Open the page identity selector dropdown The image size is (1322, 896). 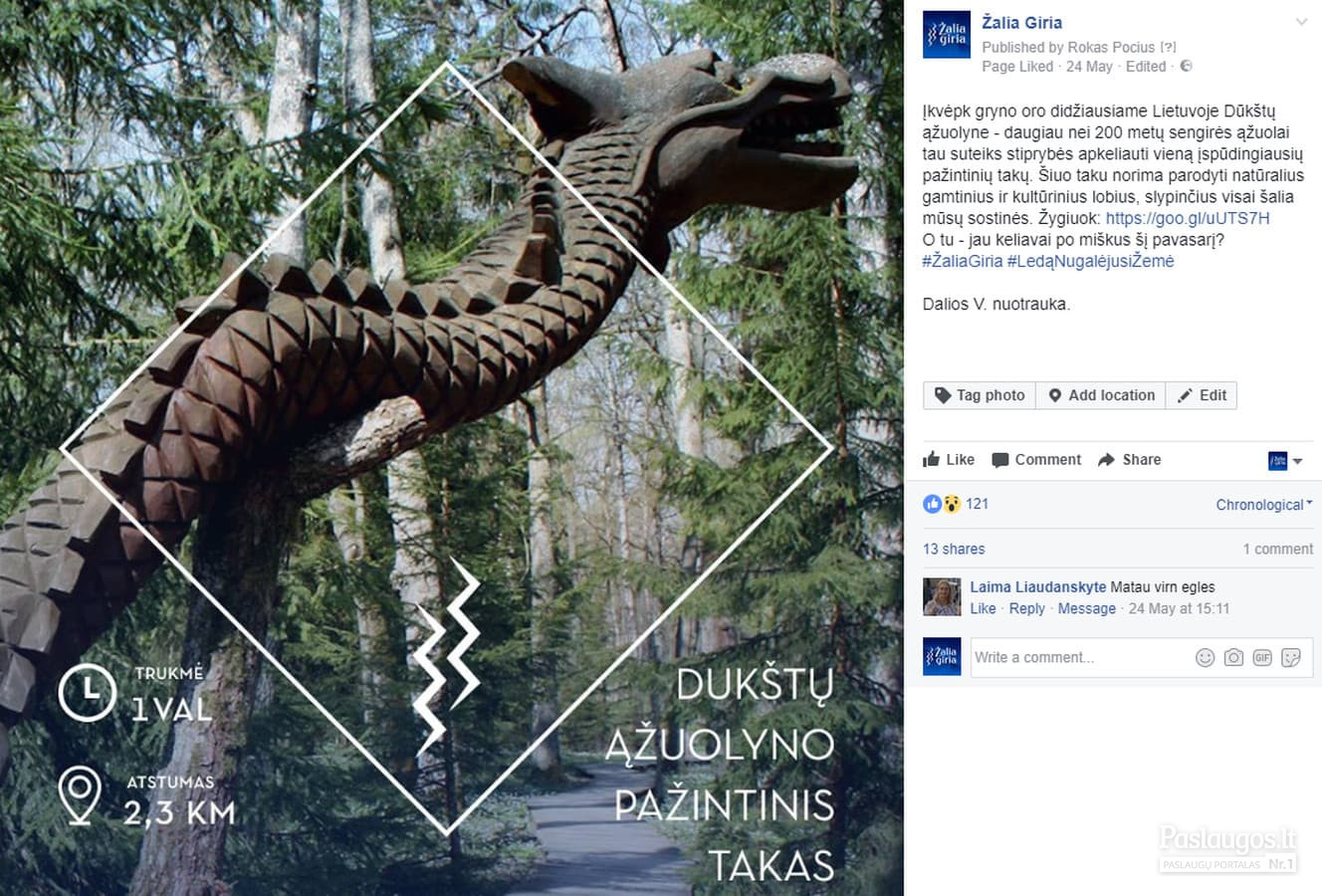tap(1285, 461)
